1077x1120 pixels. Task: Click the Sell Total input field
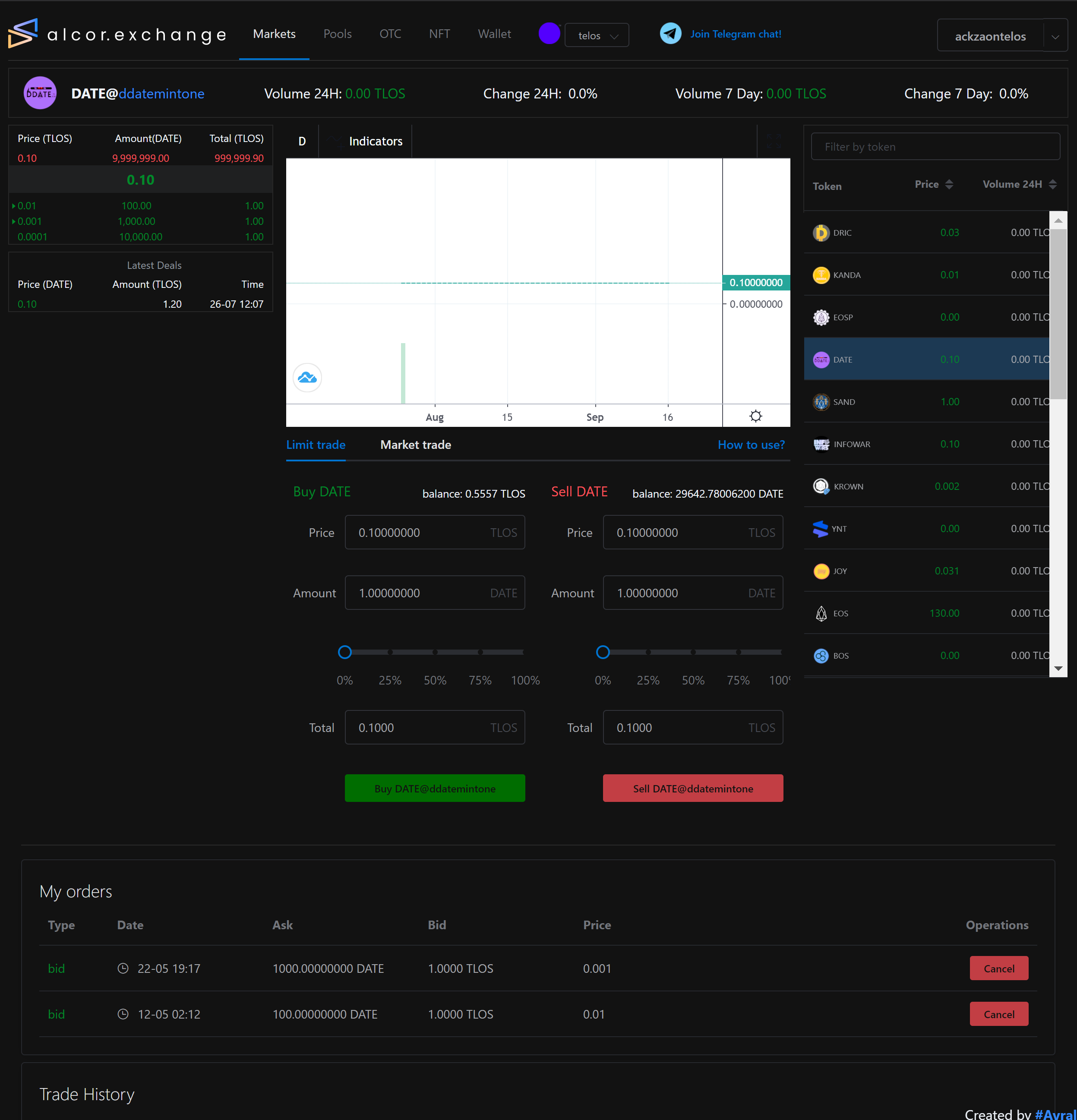[x=693, y=727]
